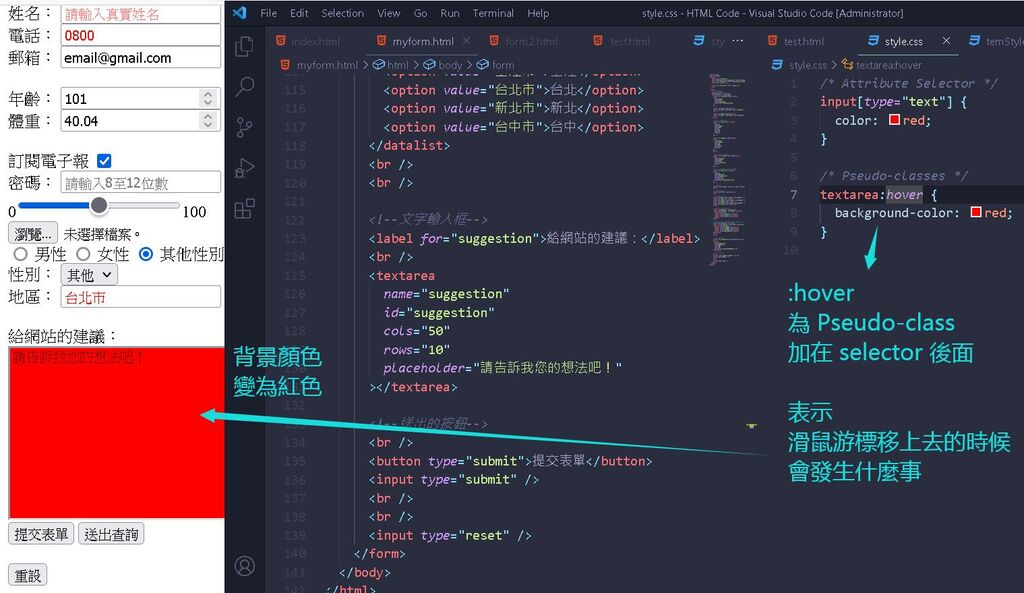Viewport: 1024px width, 593px height.
Task: Switch to the style.css tab in right group
Action: click(904, 41)
